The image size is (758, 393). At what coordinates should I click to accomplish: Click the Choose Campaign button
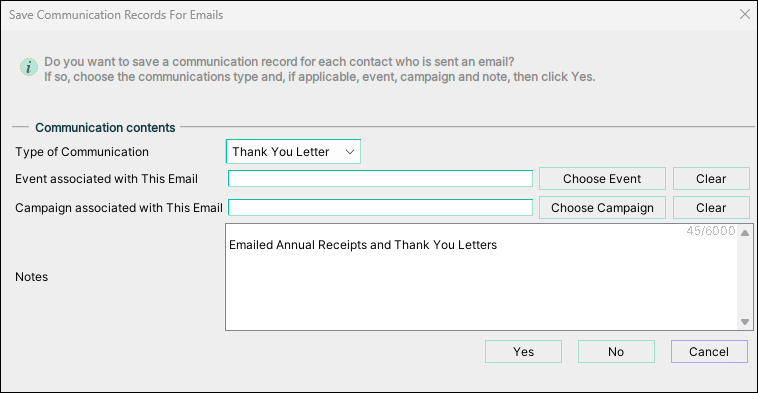pos(602,207)
